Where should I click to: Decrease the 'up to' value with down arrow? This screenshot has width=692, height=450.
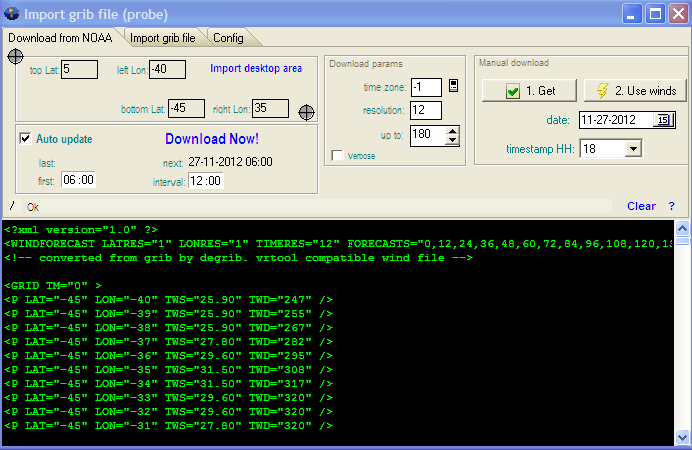click(x=452, y=139)
